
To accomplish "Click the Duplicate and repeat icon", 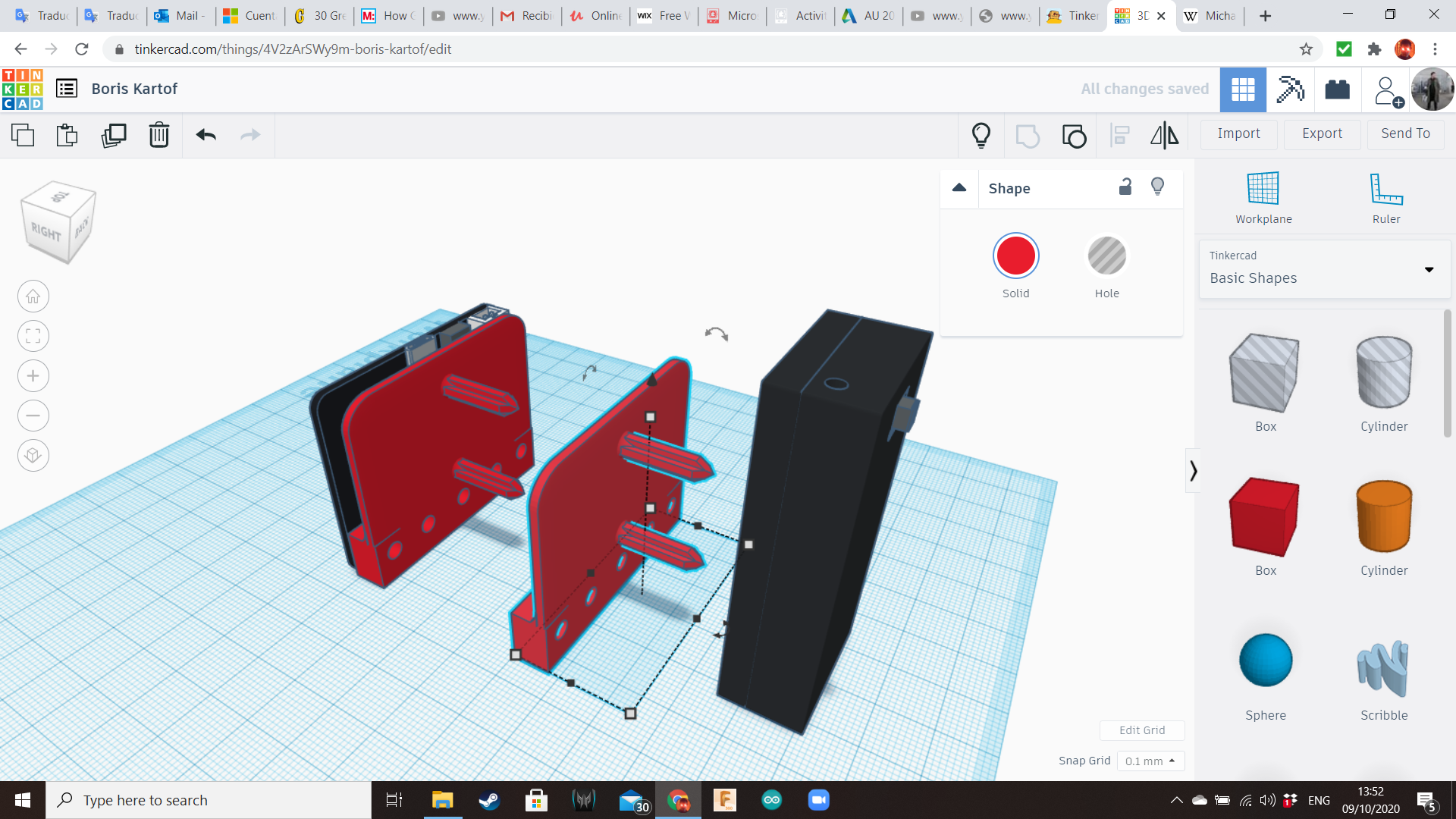I will point(114,136).
